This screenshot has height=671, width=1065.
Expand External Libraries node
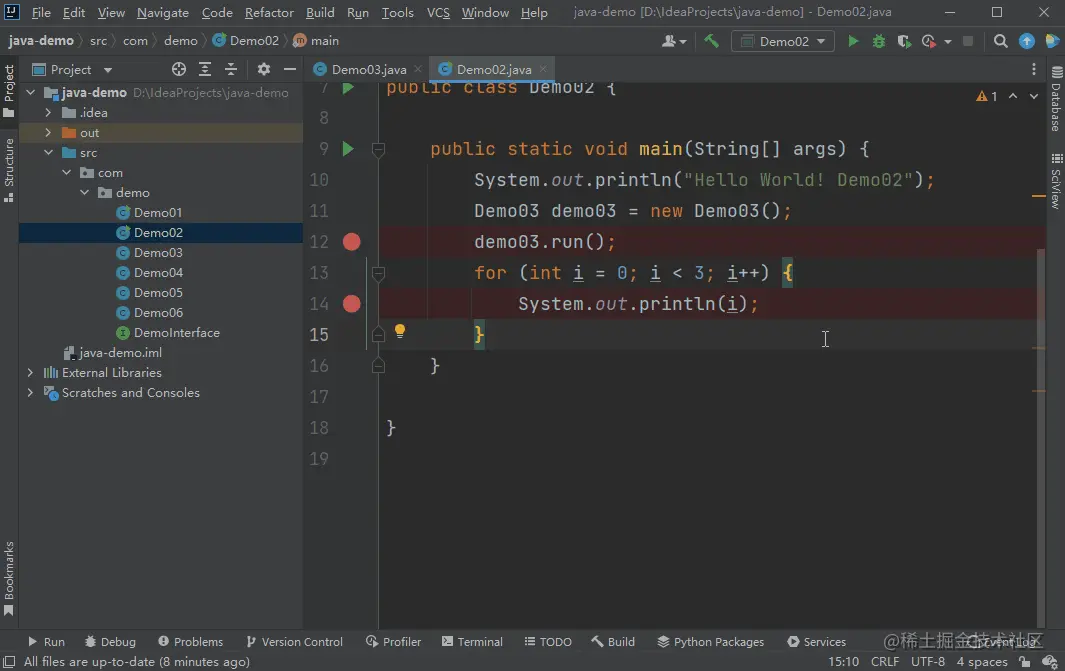click(30, 373)
